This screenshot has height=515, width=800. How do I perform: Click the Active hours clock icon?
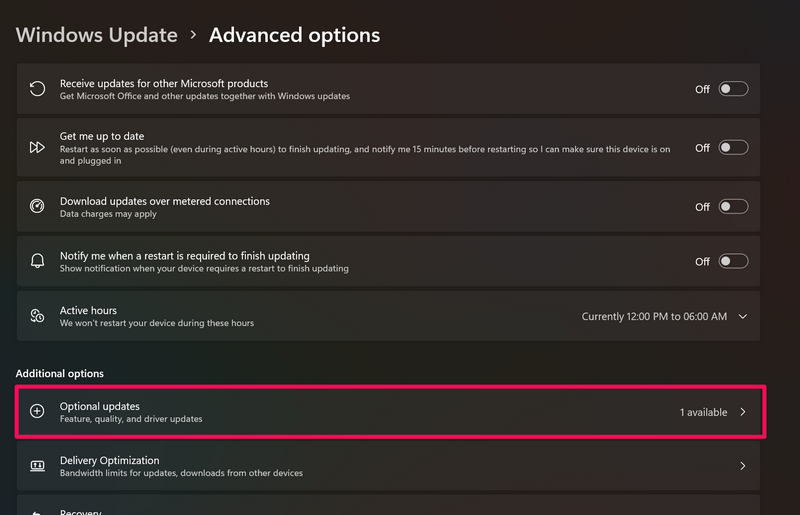[37, 316]
